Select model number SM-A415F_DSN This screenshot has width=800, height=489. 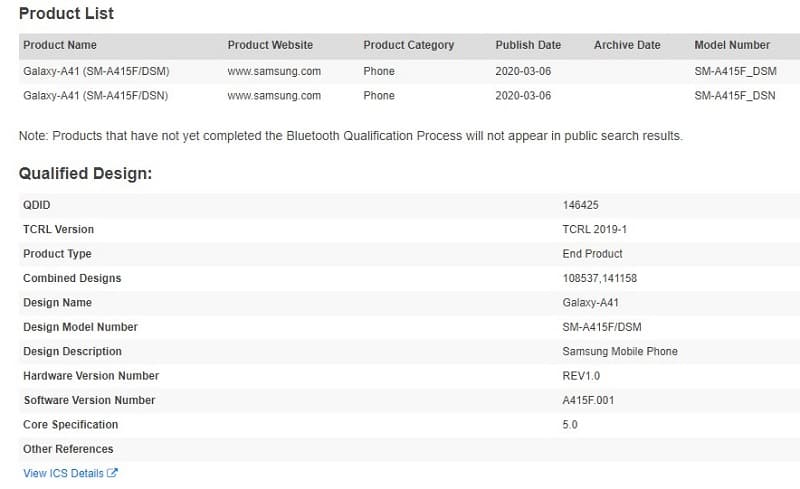pyautogui.click(x=735, y=95)
